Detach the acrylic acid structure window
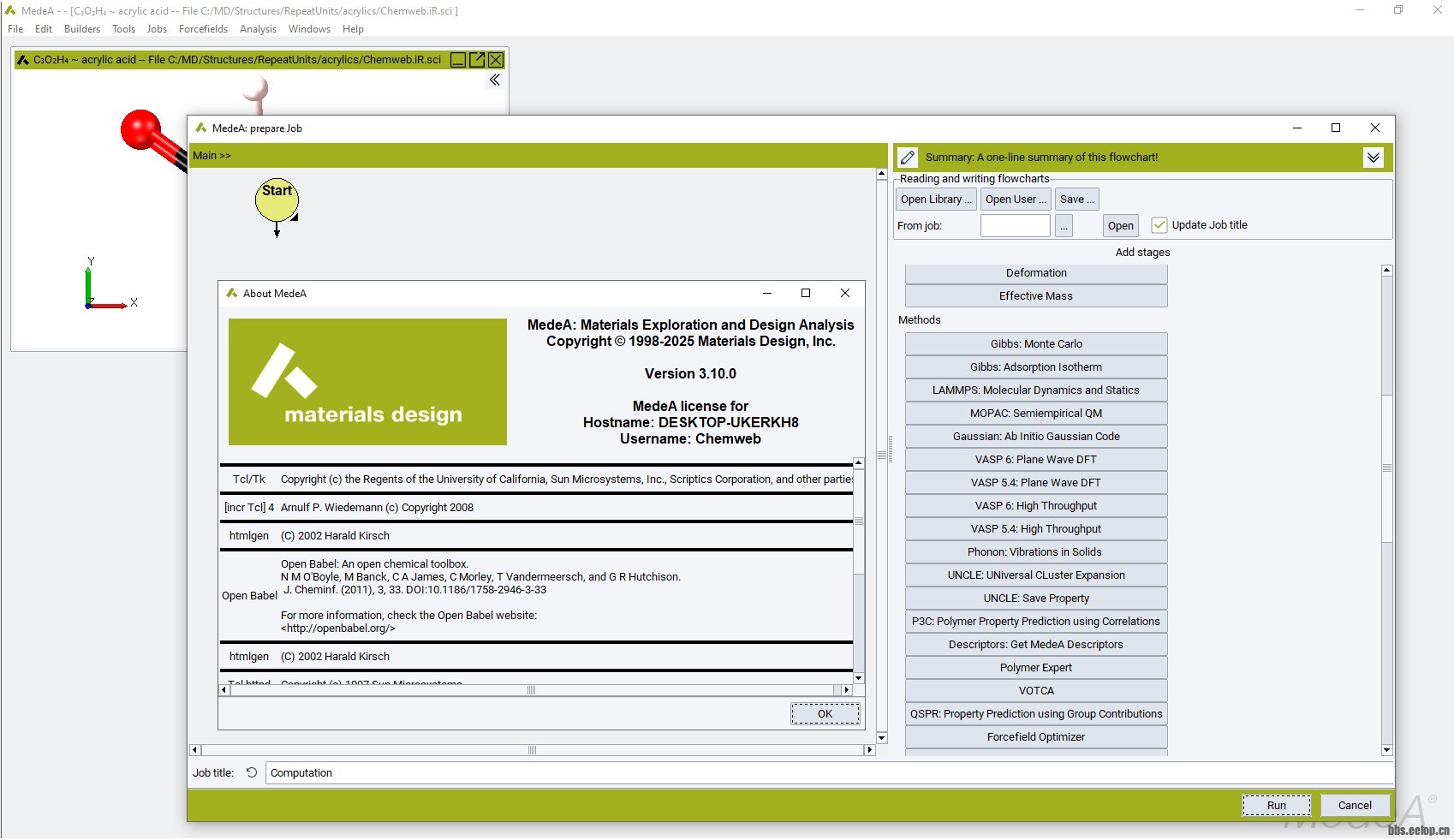Viewport: 1454px width, 840px height. pyautogui.click(x=477, y=60)
